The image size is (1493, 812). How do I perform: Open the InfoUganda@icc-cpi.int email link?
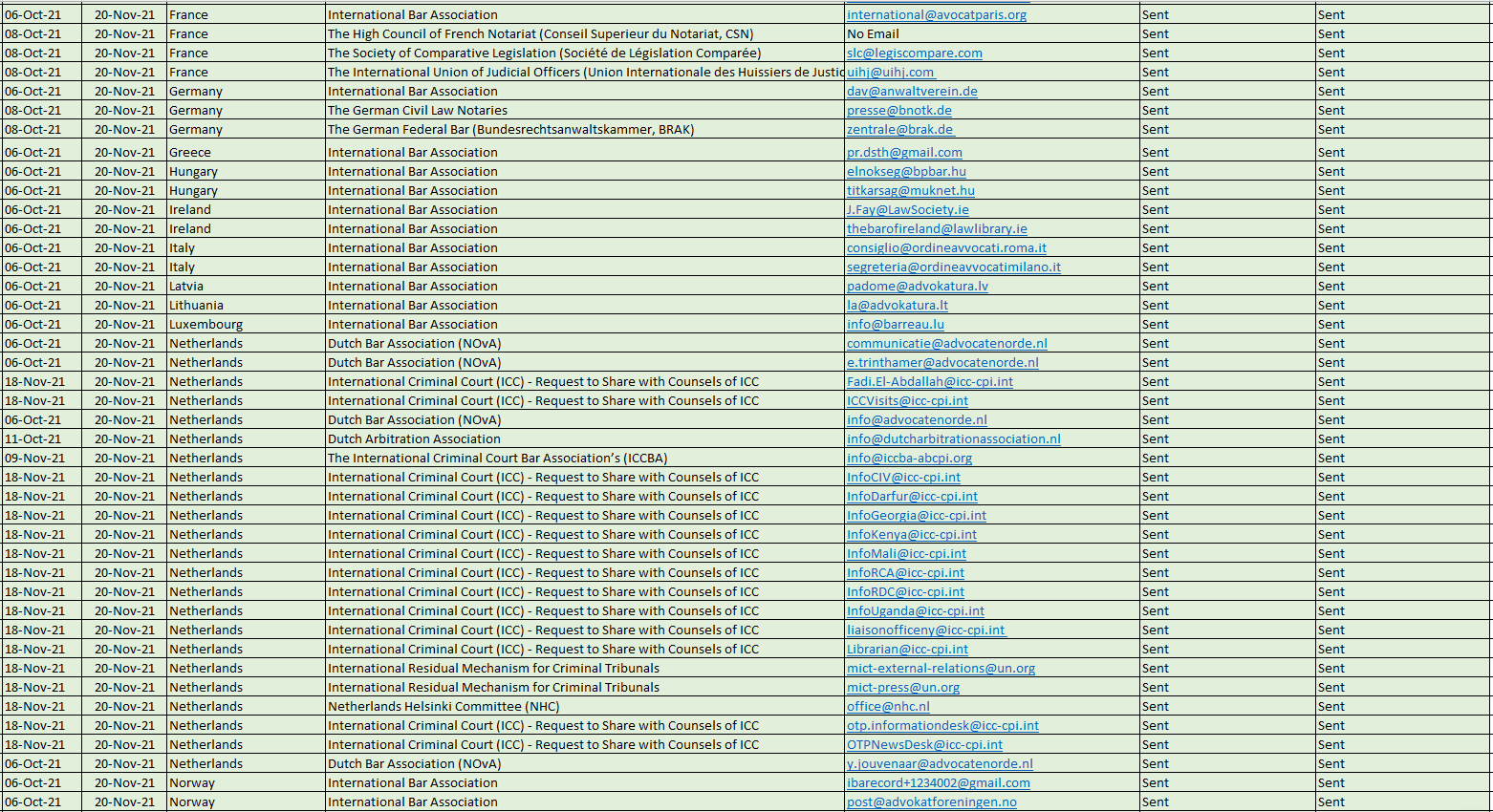click(x=916, y=611)
